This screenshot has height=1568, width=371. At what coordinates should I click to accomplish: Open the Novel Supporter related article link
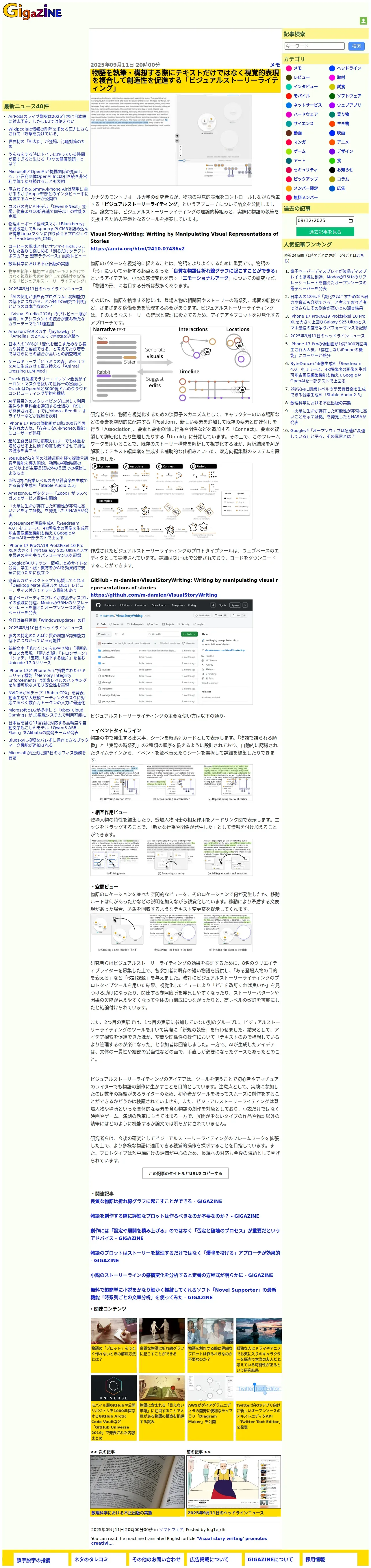pos(183,1293)
